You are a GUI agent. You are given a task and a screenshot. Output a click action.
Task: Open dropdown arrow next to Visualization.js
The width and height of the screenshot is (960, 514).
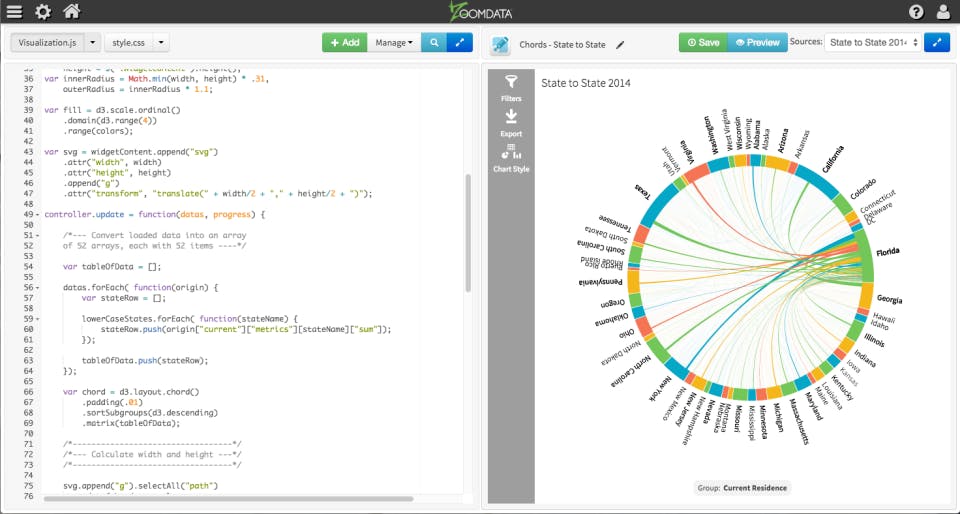click(x=92, y=43)
